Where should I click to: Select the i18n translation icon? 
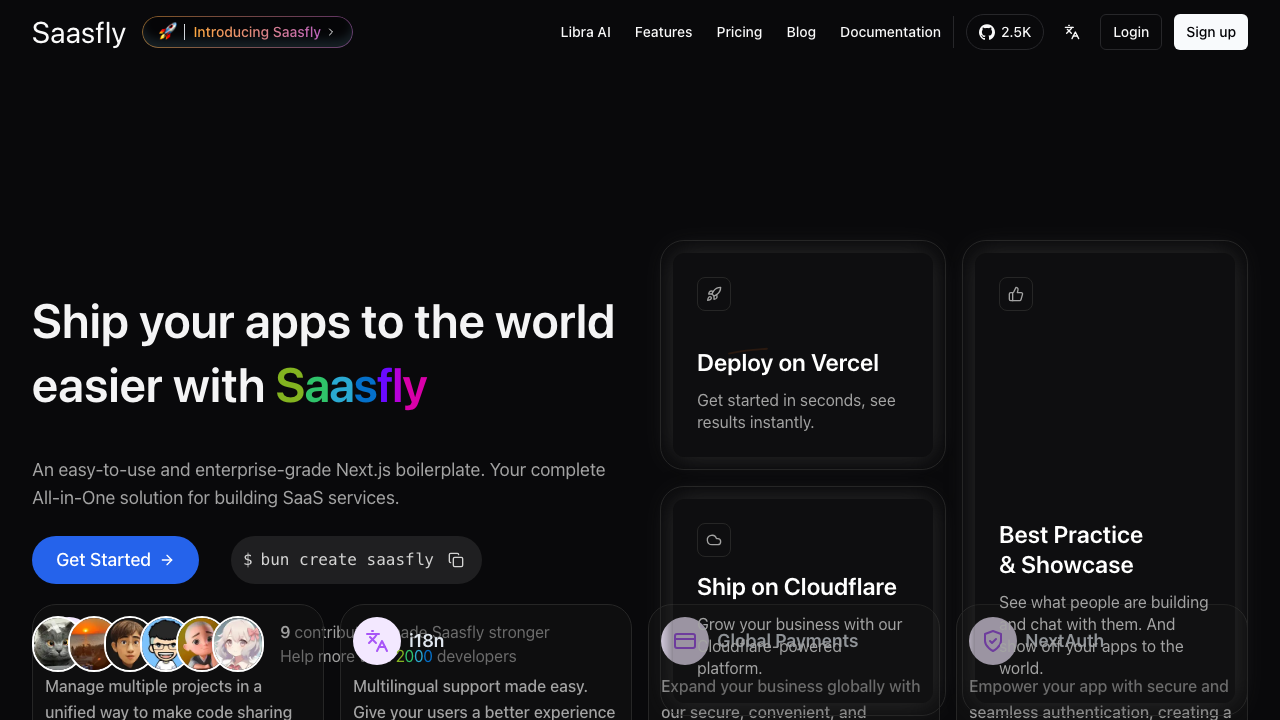pos(376,640)
